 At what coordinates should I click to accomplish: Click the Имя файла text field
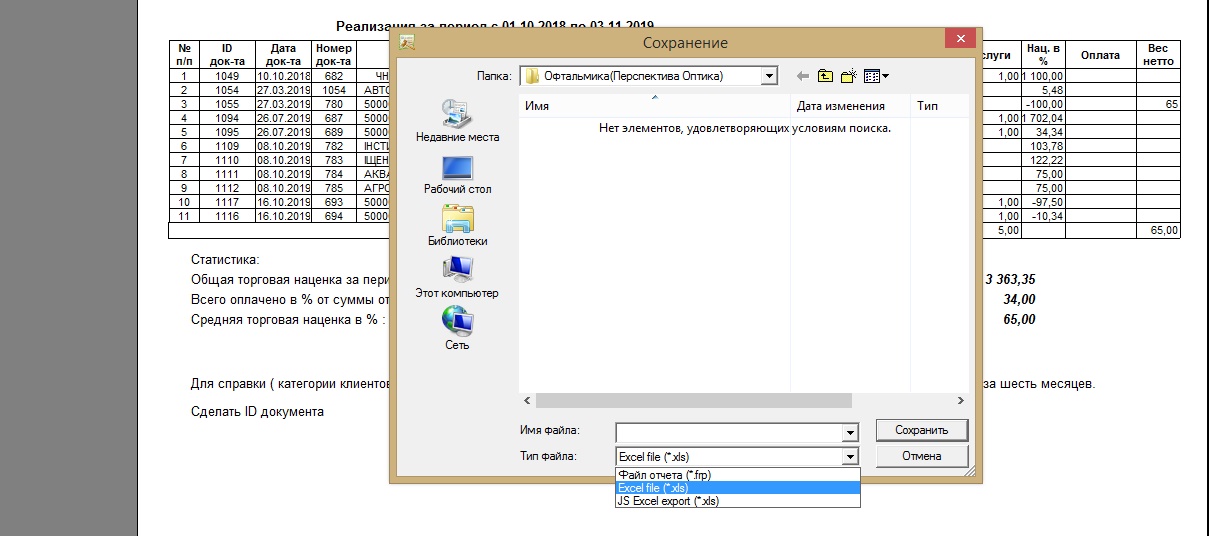pos(728,432)
